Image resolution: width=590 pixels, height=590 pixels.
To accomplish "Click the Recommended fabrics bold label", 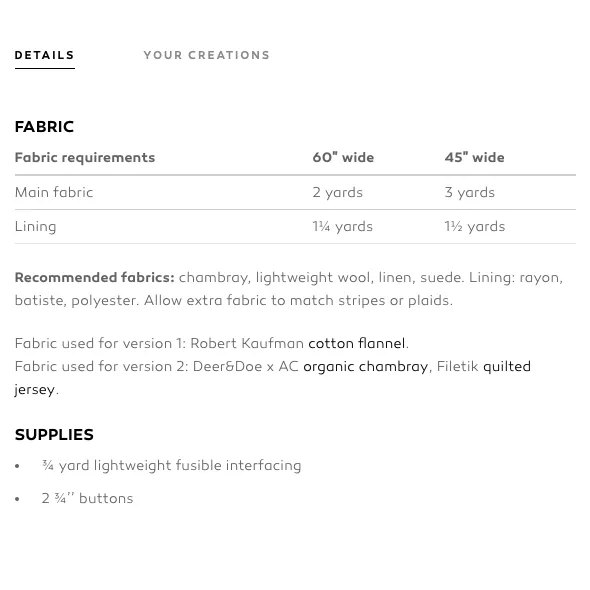I will [95, 278].
